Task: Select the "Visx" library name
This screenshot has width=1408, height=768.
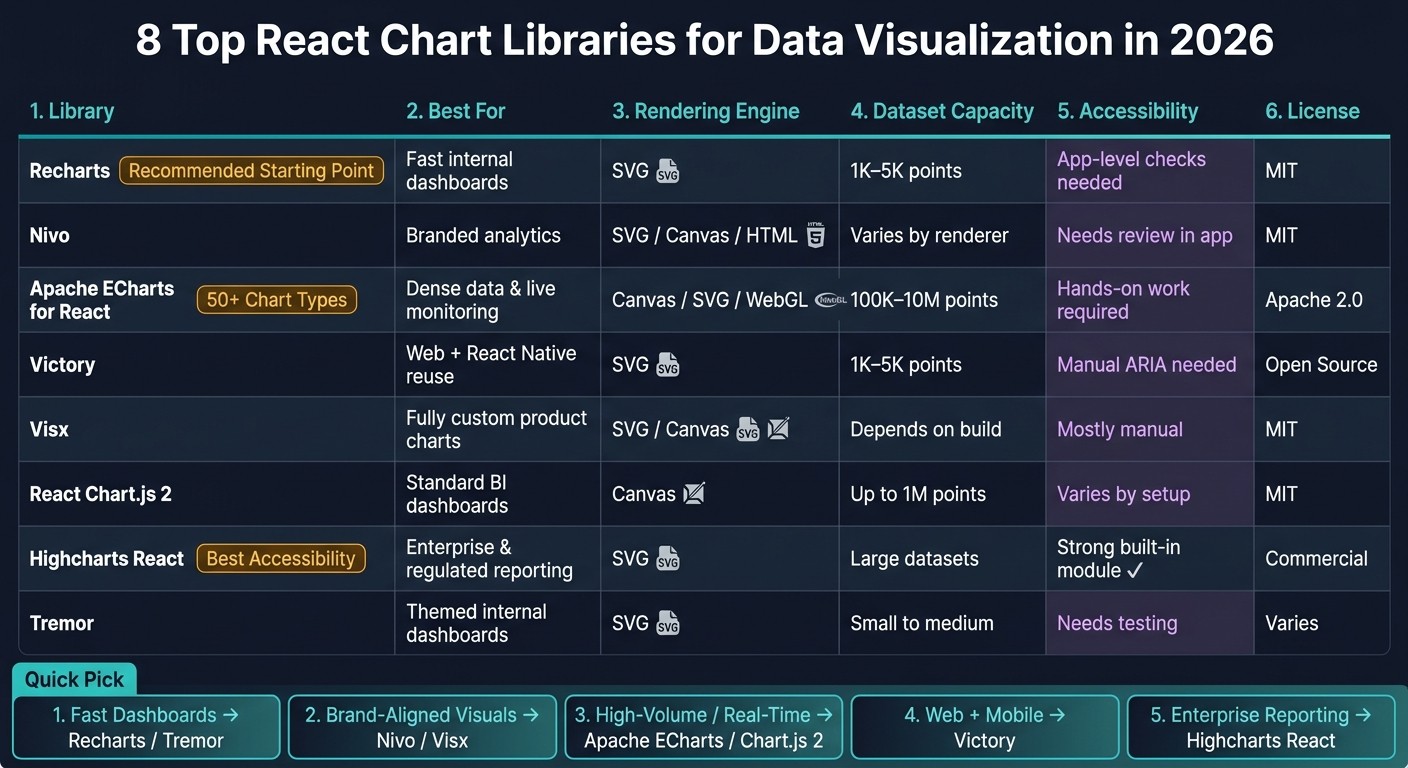Action: [x=49, y=429]
